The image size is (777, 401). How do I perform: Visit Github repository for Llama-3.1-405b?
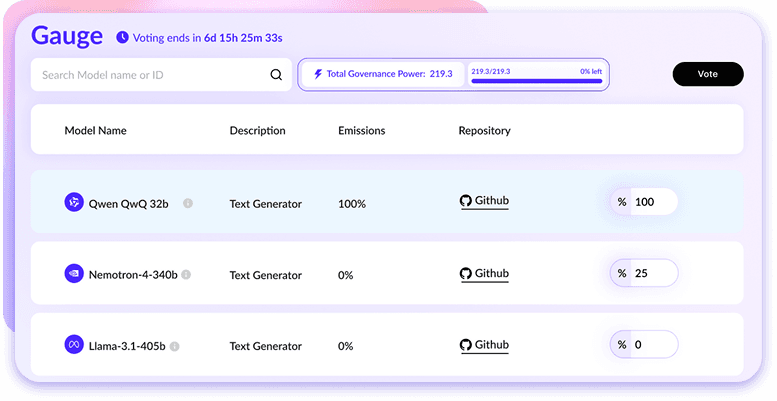[485, 345]
